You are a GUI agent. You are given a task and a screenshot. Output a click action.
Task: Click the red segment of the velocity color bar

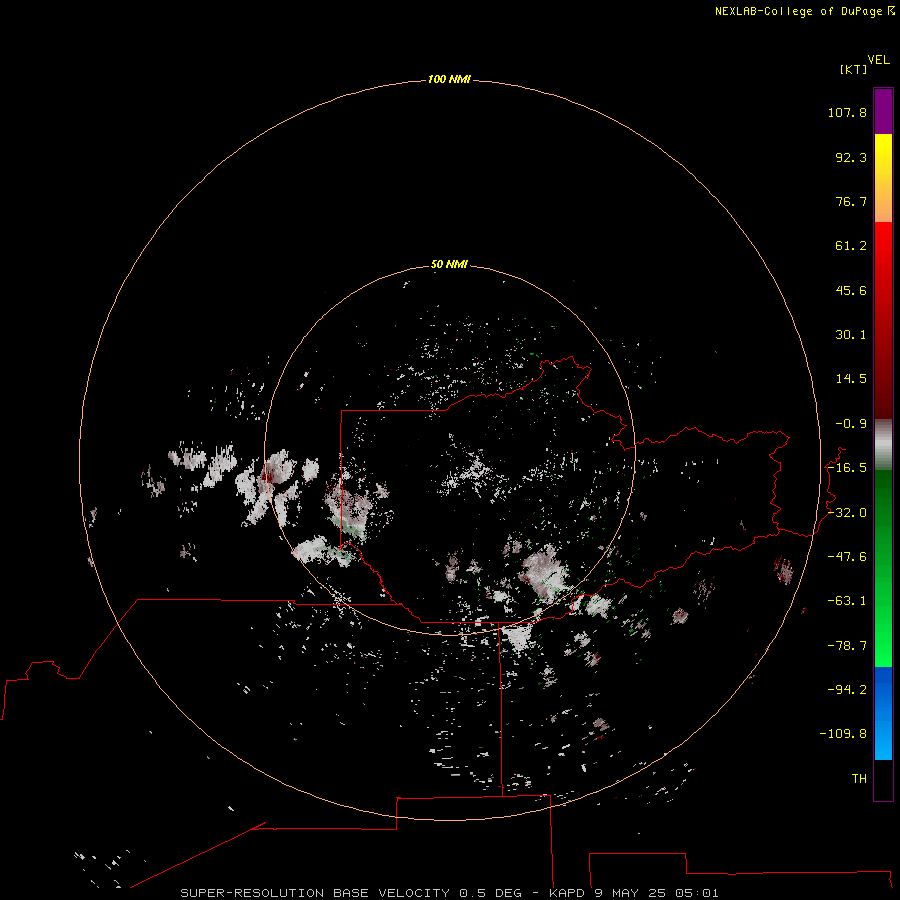click(883, 320)
